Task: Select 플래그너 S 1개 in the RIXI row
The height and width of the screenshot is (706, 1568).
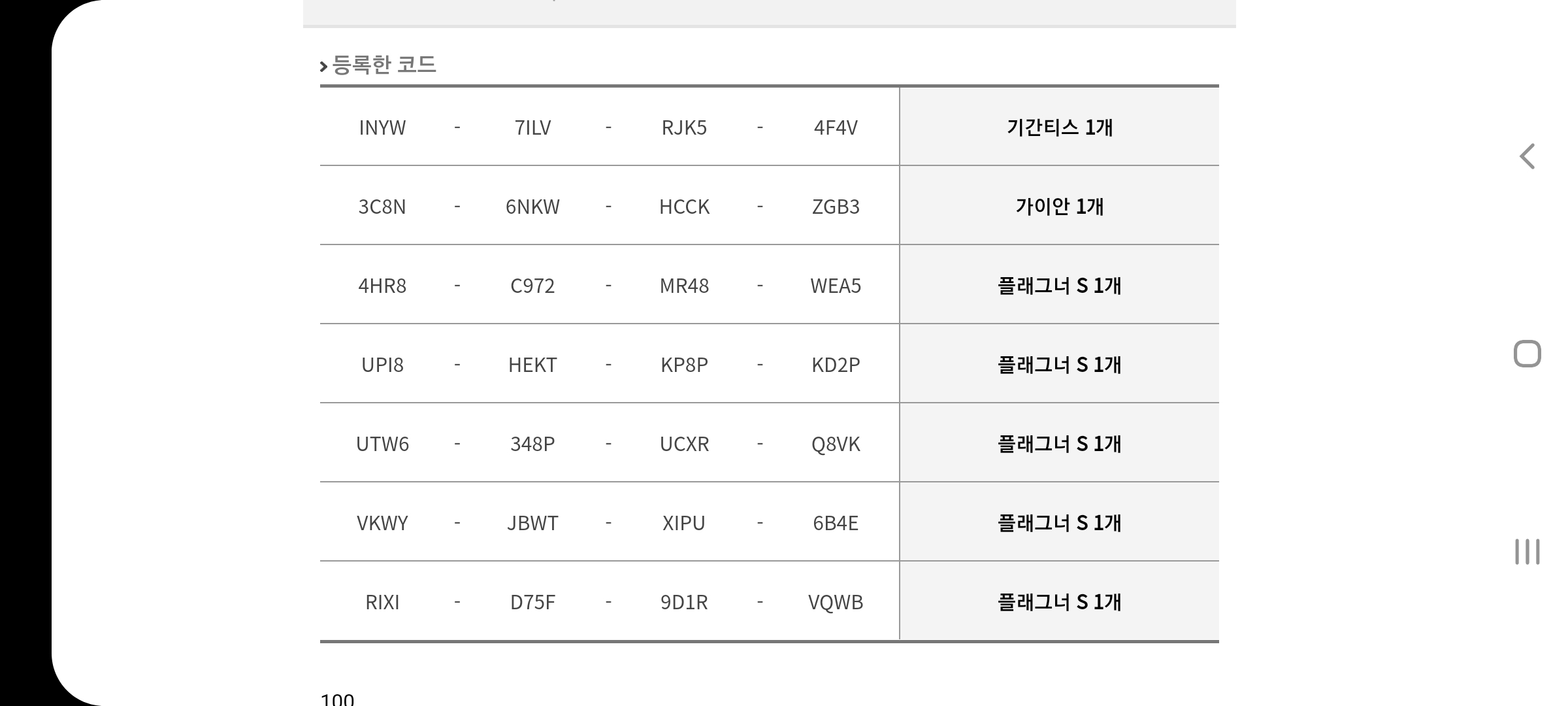Action: click(1059, 601)
